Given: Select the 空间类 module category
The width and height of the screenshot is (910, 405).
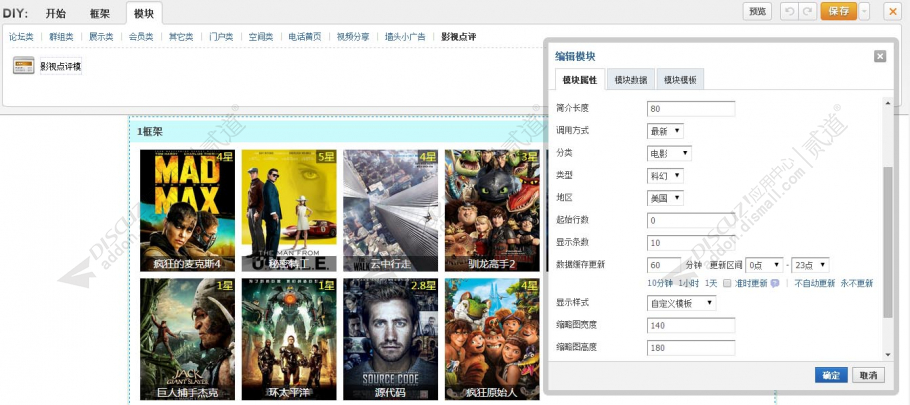Looking at the screenshot, I should [261, 37].
